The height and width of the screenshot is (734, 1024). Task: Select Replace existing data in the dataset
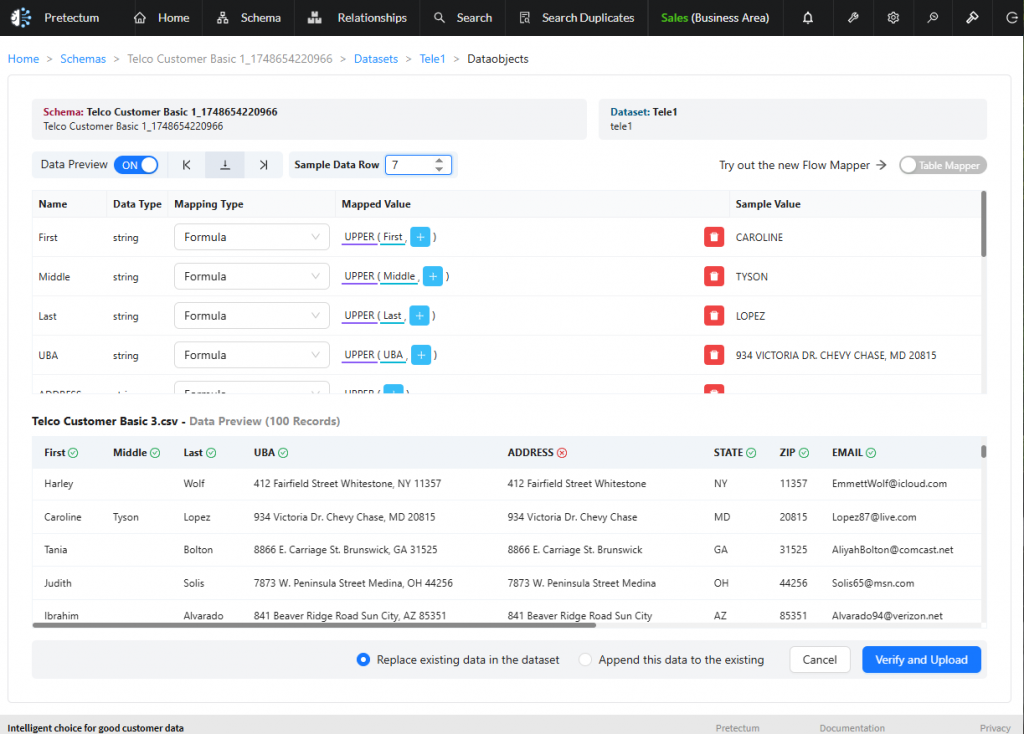(363, 660)
